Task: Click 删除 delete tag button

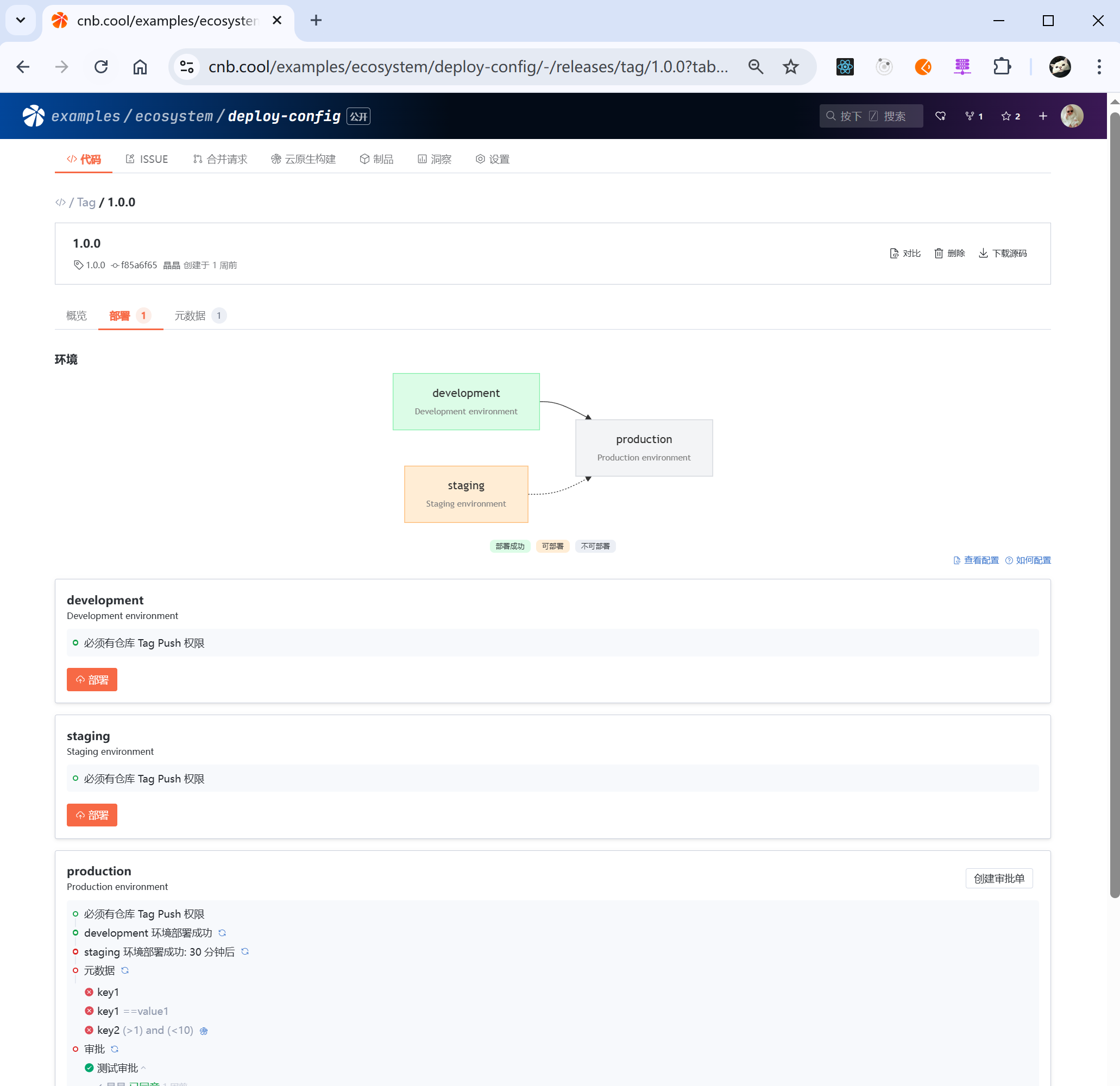Action: pyautogui.click(x=949, y=253)
